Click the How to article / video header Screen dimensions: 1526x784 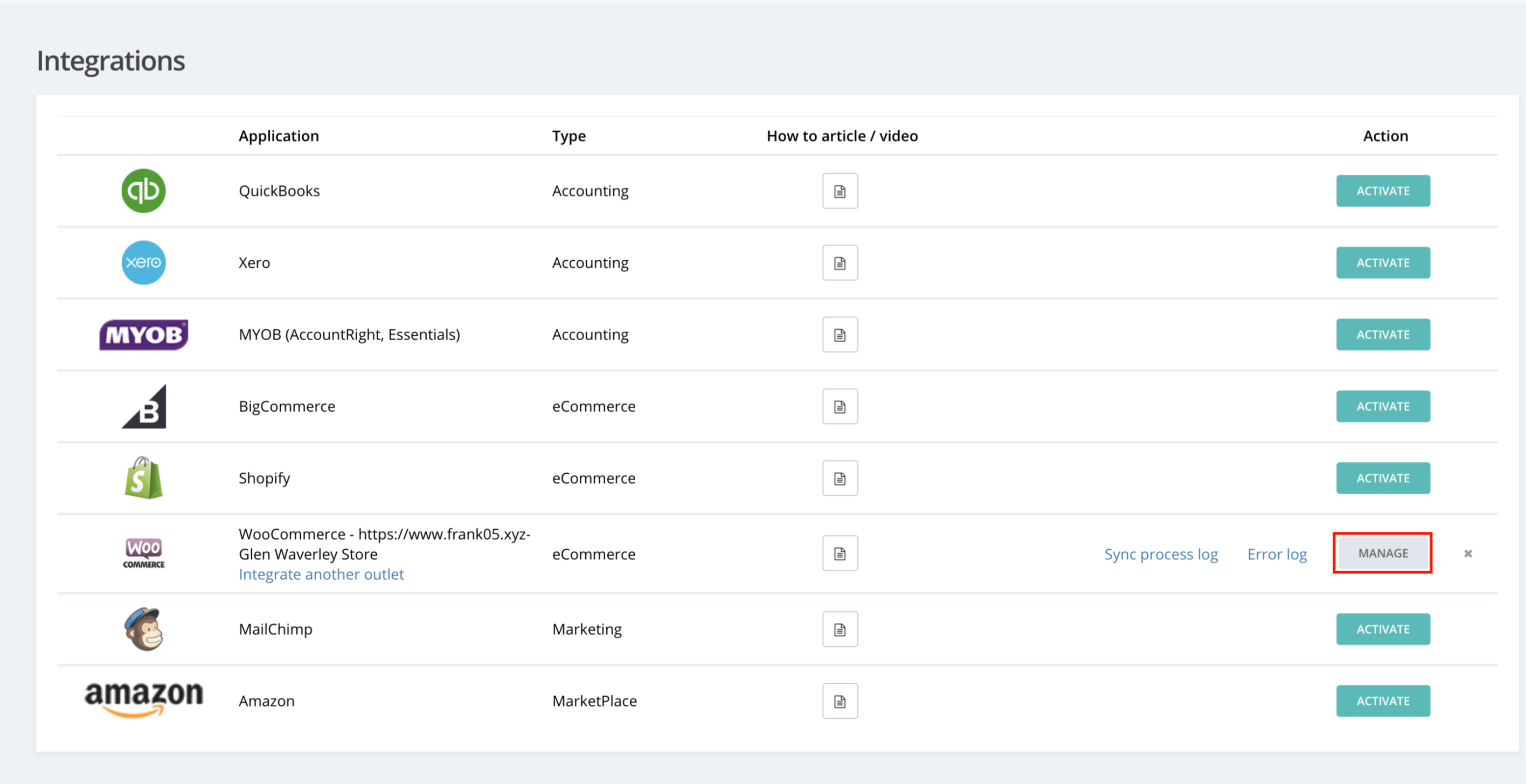tap(842, 136)
